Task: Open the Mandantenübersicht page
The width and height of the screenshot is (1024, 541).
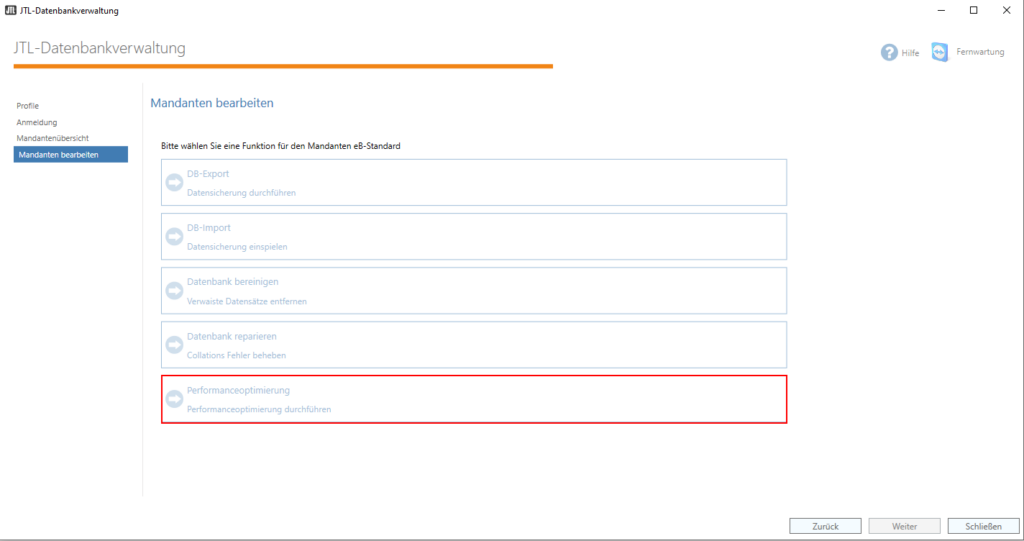Action: pos(52,139)
